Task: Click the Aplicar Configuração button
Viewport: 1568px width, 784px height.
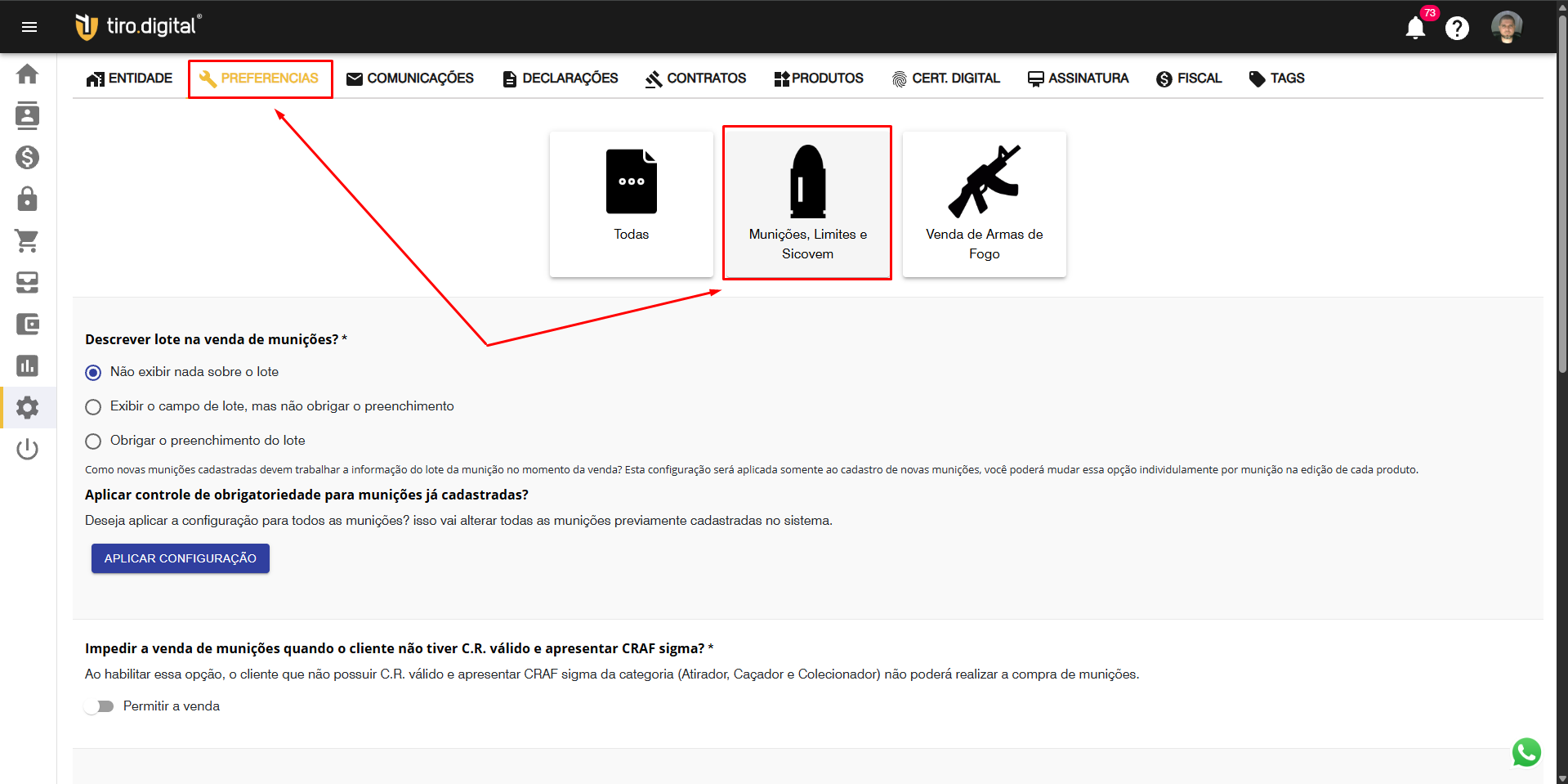Action: click(180, 558)
